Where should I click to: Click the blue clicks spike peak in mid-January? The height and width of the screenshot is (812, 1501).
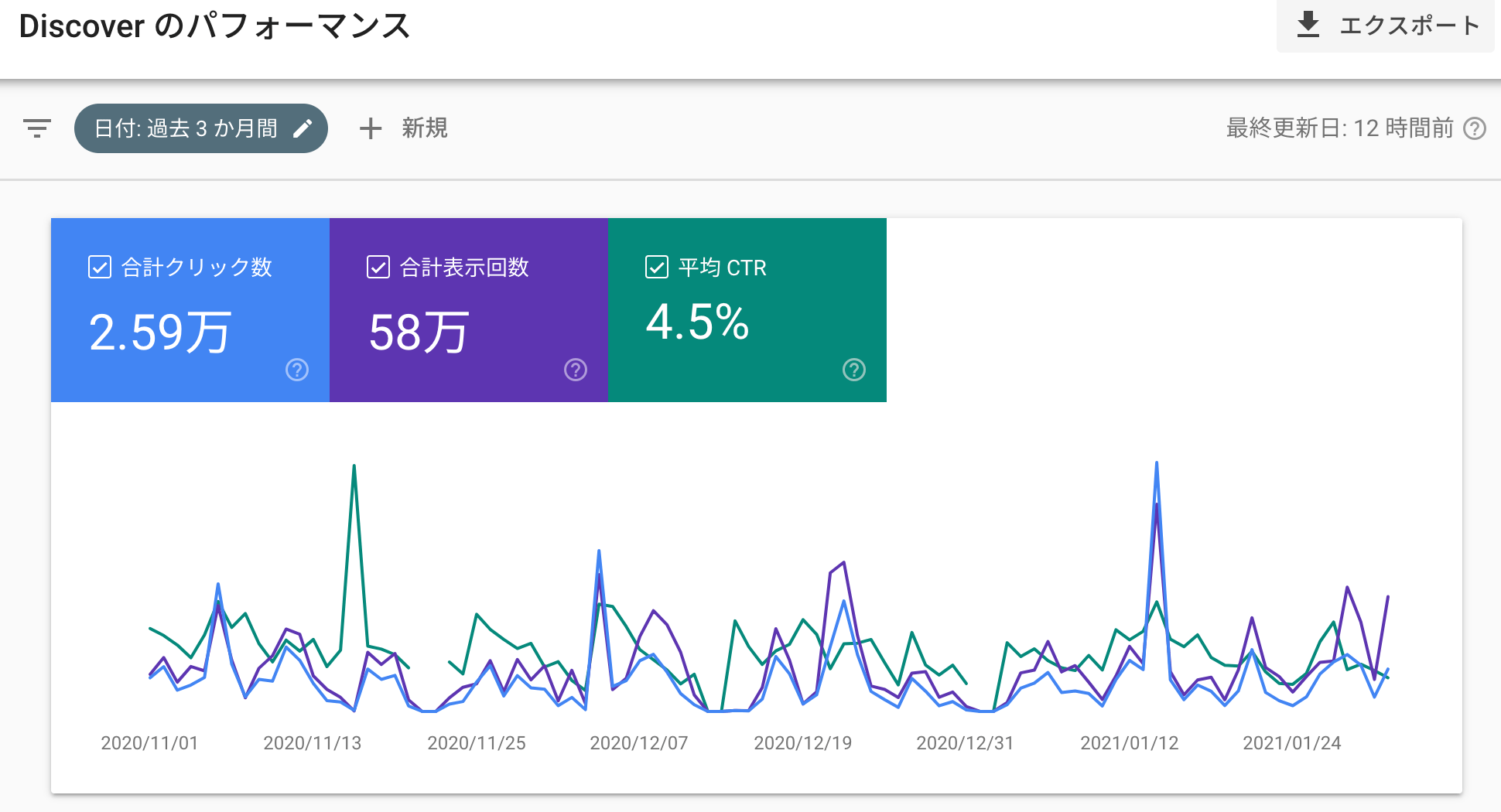(x=1157, y=462)
